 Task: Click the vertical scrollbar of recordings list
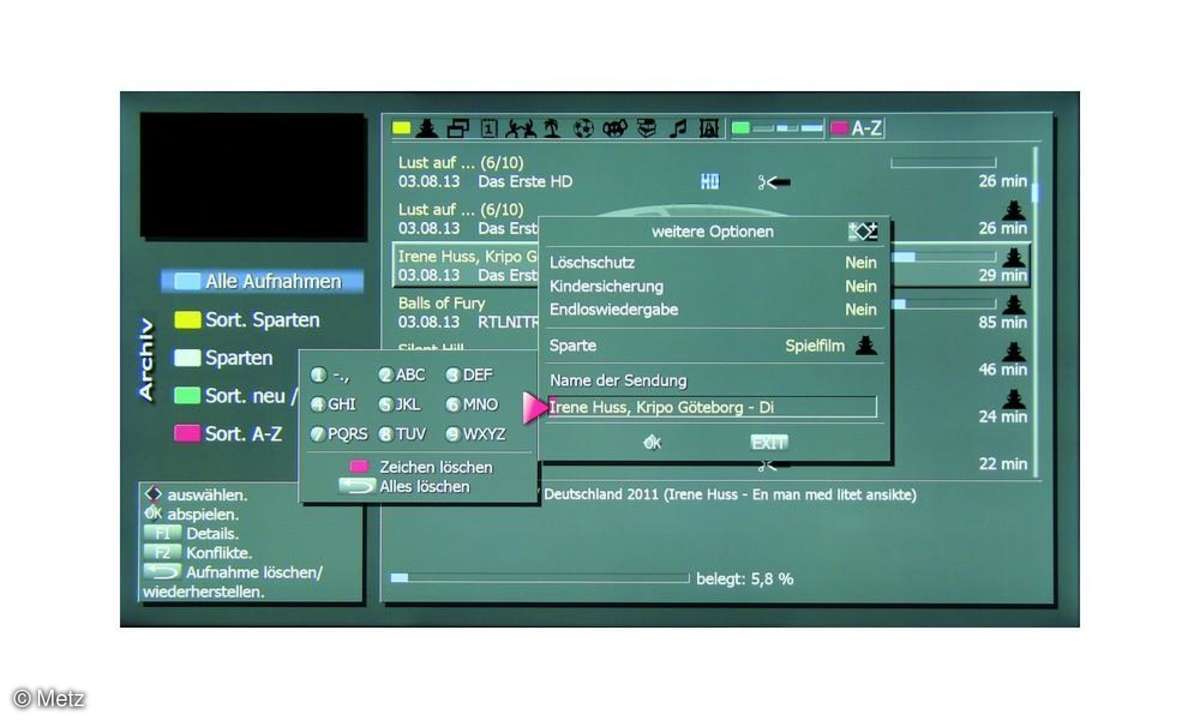coord(1036,312)
